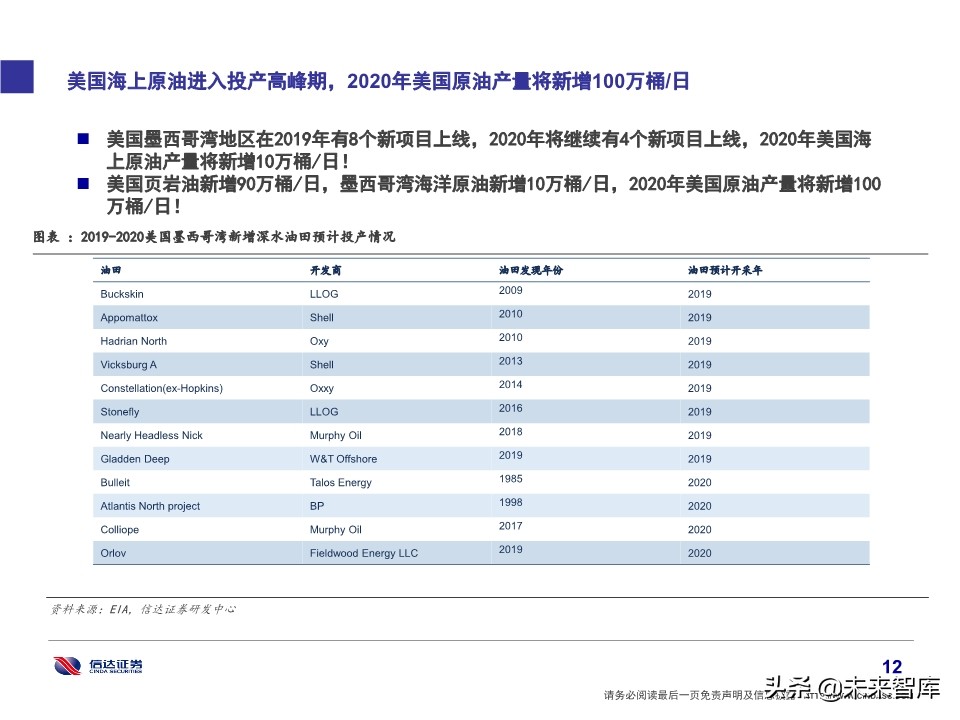Click the column header 油田
The height and width of the screenshot is (720, 960).
point(111,270)
